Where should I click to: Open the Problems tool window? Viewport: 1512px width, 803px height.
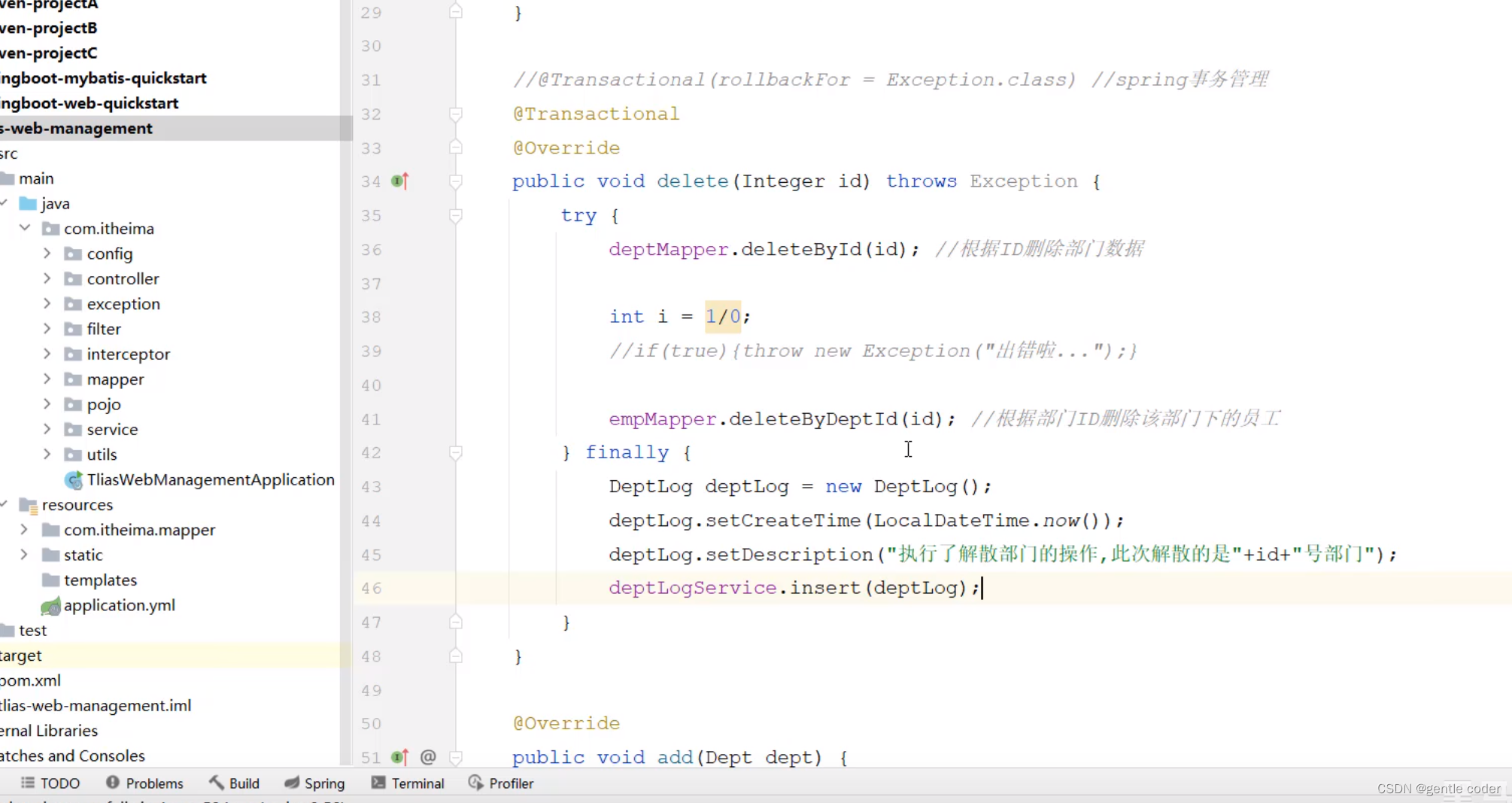[x=144, y=783]
